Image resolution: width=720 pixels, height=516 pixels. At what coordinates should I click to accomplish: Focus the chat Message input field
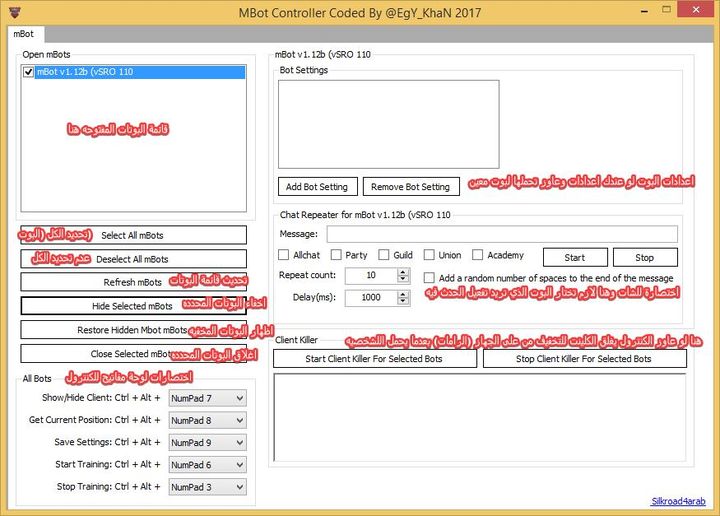pos(502,234)
